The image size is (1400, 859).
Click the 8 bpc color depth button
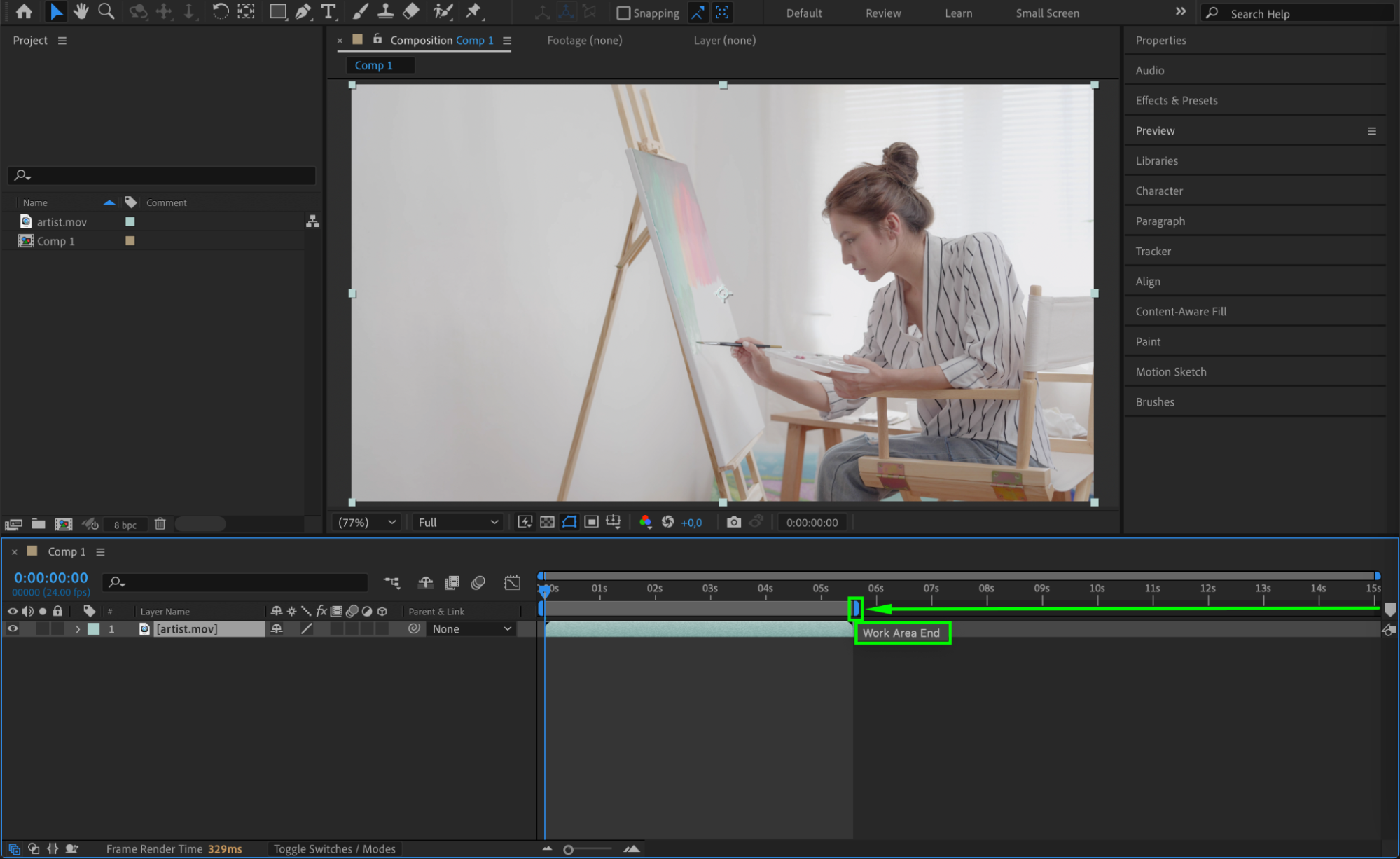click(125, 525)
